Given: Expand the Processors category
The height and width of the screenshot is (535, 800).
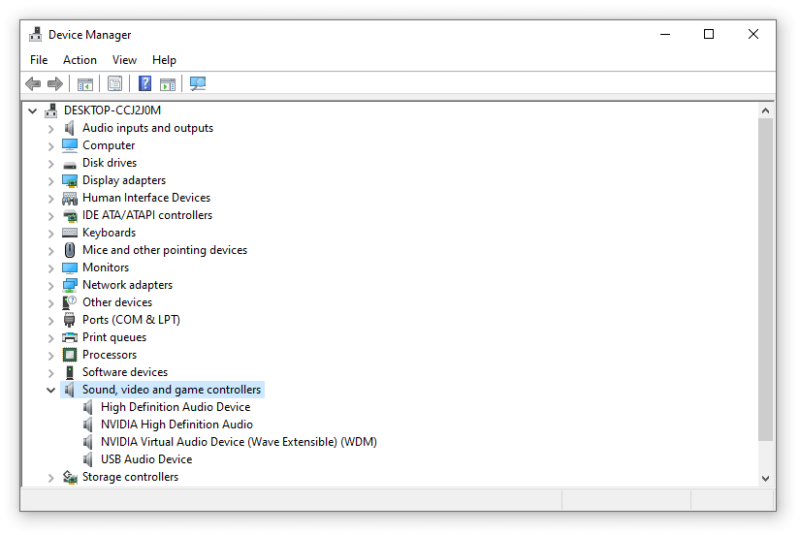Looking at the screenshot, I should [51, 355].
